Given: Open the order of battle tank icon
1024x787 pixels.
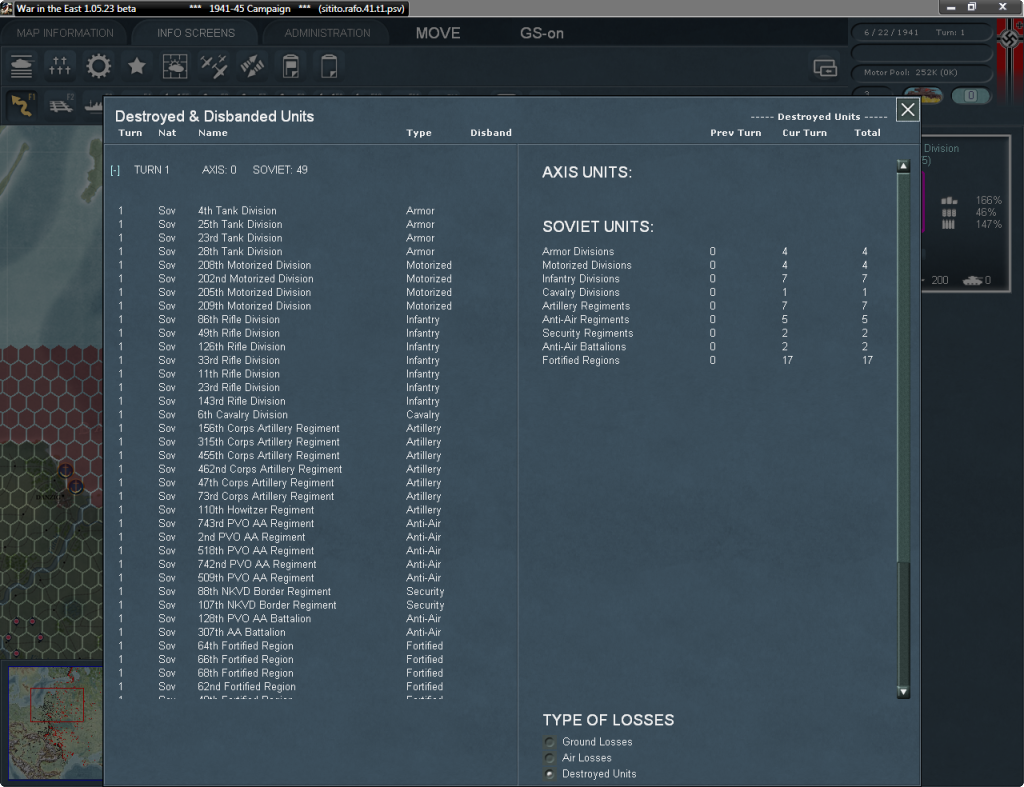Looking at the screenshot, I should (22, 66).
